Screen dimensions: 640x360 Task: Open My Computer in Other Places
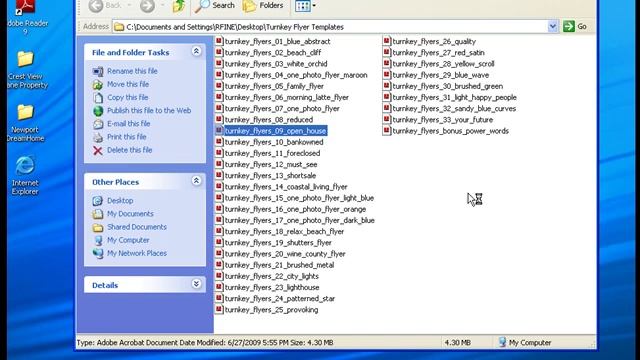coord(128,240)
